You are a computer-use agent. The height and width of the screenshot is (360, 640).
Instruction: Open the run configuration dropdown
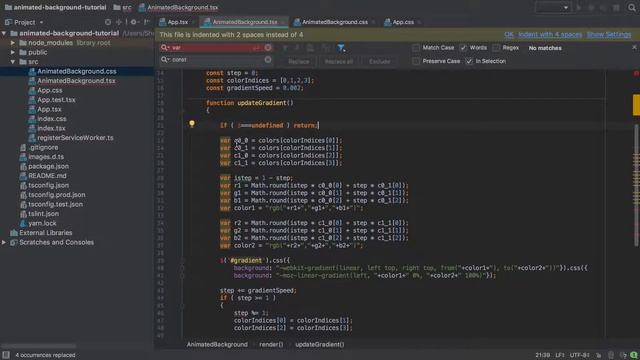pos(552,7)
